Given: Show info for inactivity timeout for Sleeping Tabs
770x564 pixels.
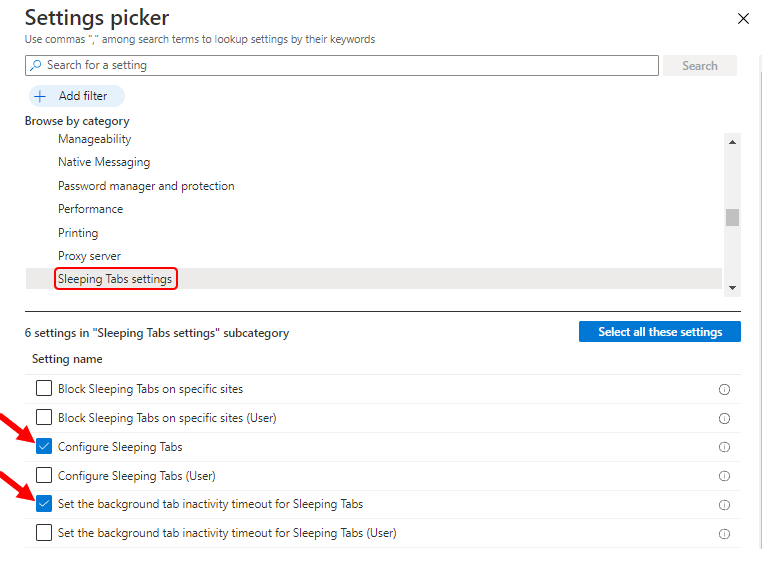Looking at the screenshot, I should [724, 505].
